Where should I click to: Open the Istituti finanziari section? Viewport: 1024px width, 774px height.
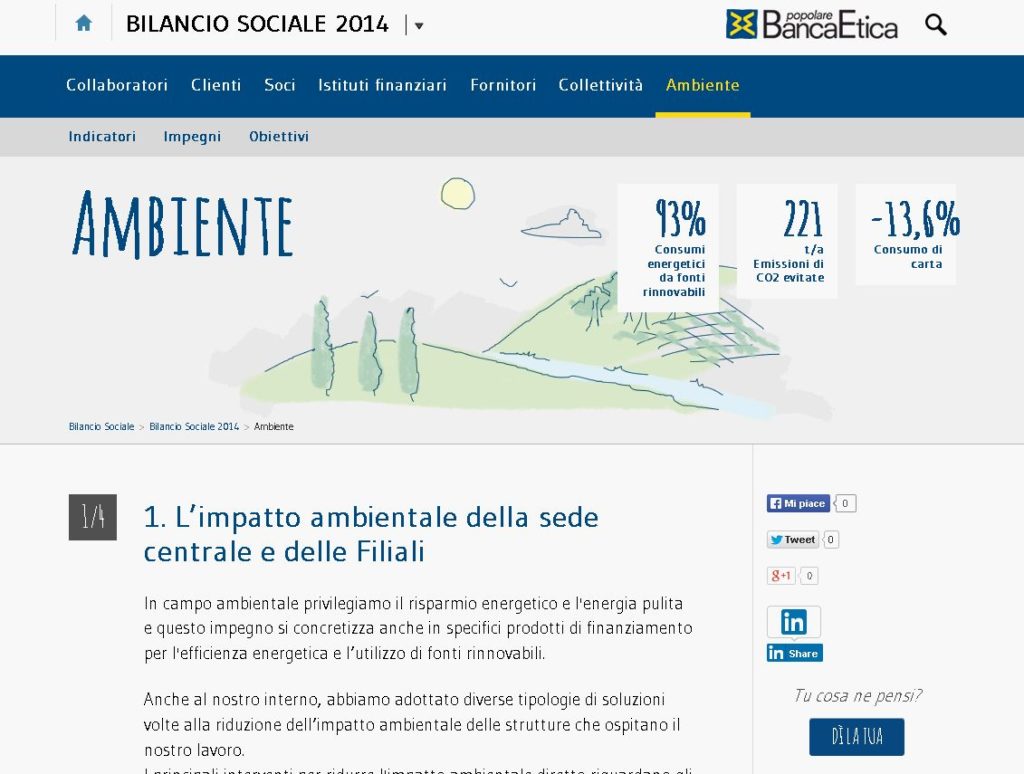tap(382, 85)
